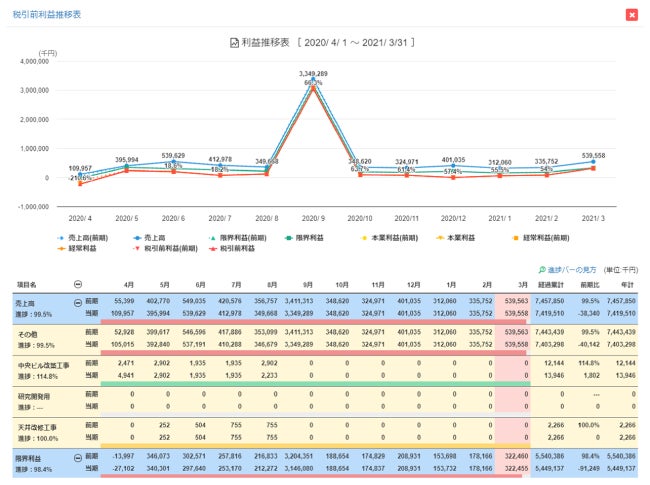Close the 税引前利益推移表 dialog with the red X

coord(631,15)
